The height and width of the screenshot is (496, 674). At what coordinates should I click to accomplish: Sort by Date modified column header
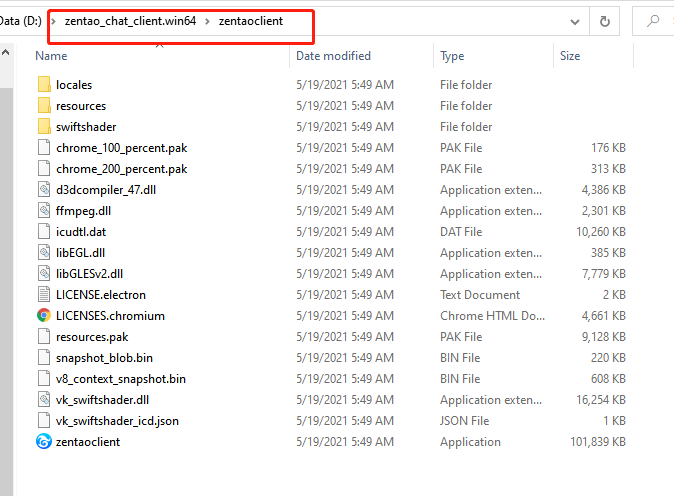333,56
